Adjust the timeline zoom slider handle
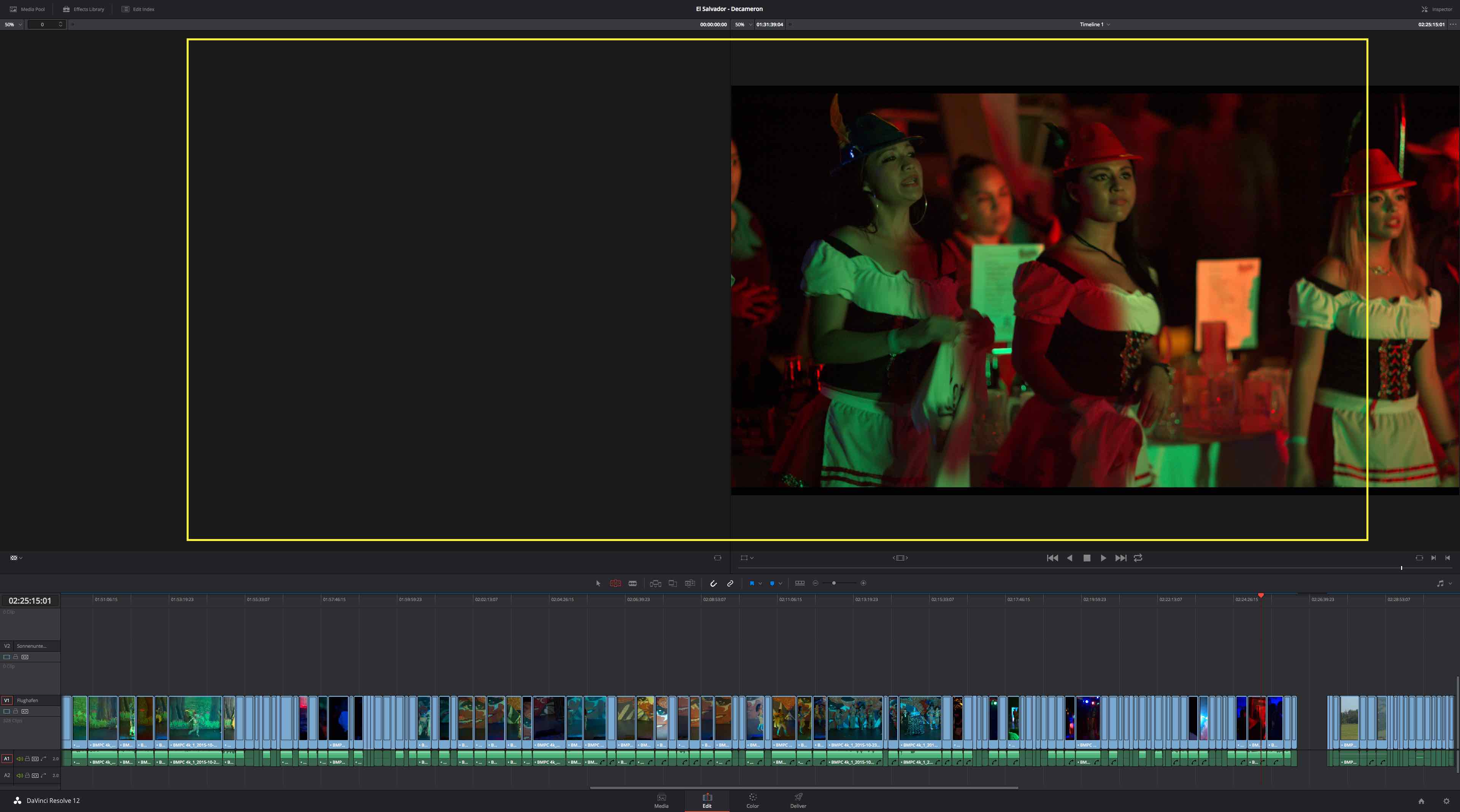Viewport: 1460px width, 812px height. (834, 583)
